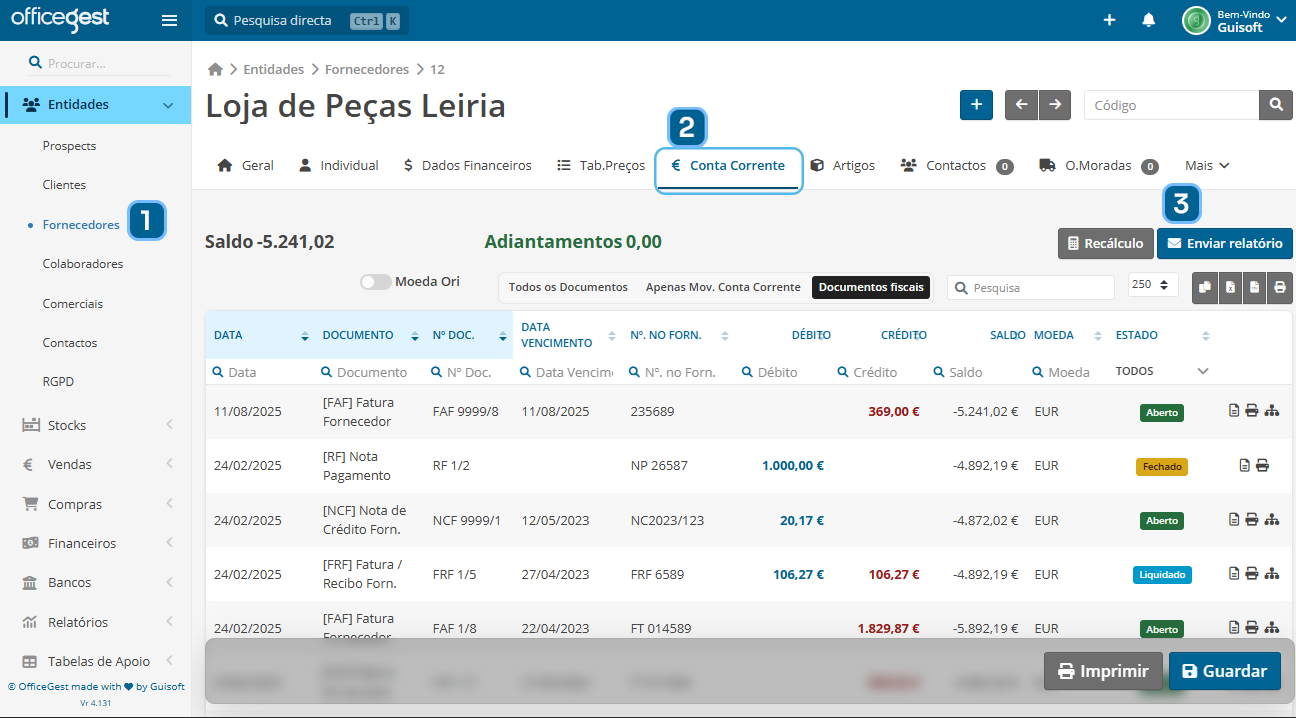Viewport: 1296px width, 718px height.
Task: Open hierarchy icon for FAF 9999/8 row
Action: pos(1271,411)
